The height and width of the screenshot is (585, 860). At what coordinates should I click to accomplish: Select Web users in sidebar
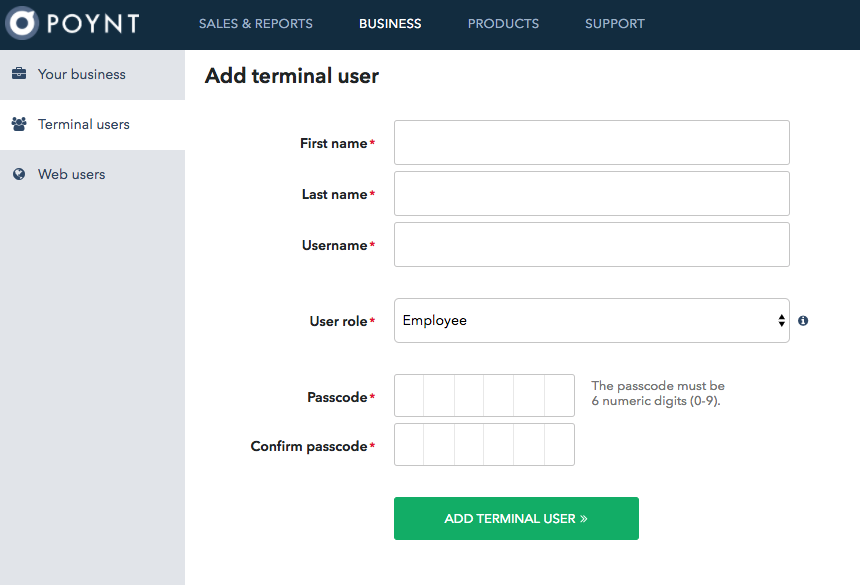92,174
